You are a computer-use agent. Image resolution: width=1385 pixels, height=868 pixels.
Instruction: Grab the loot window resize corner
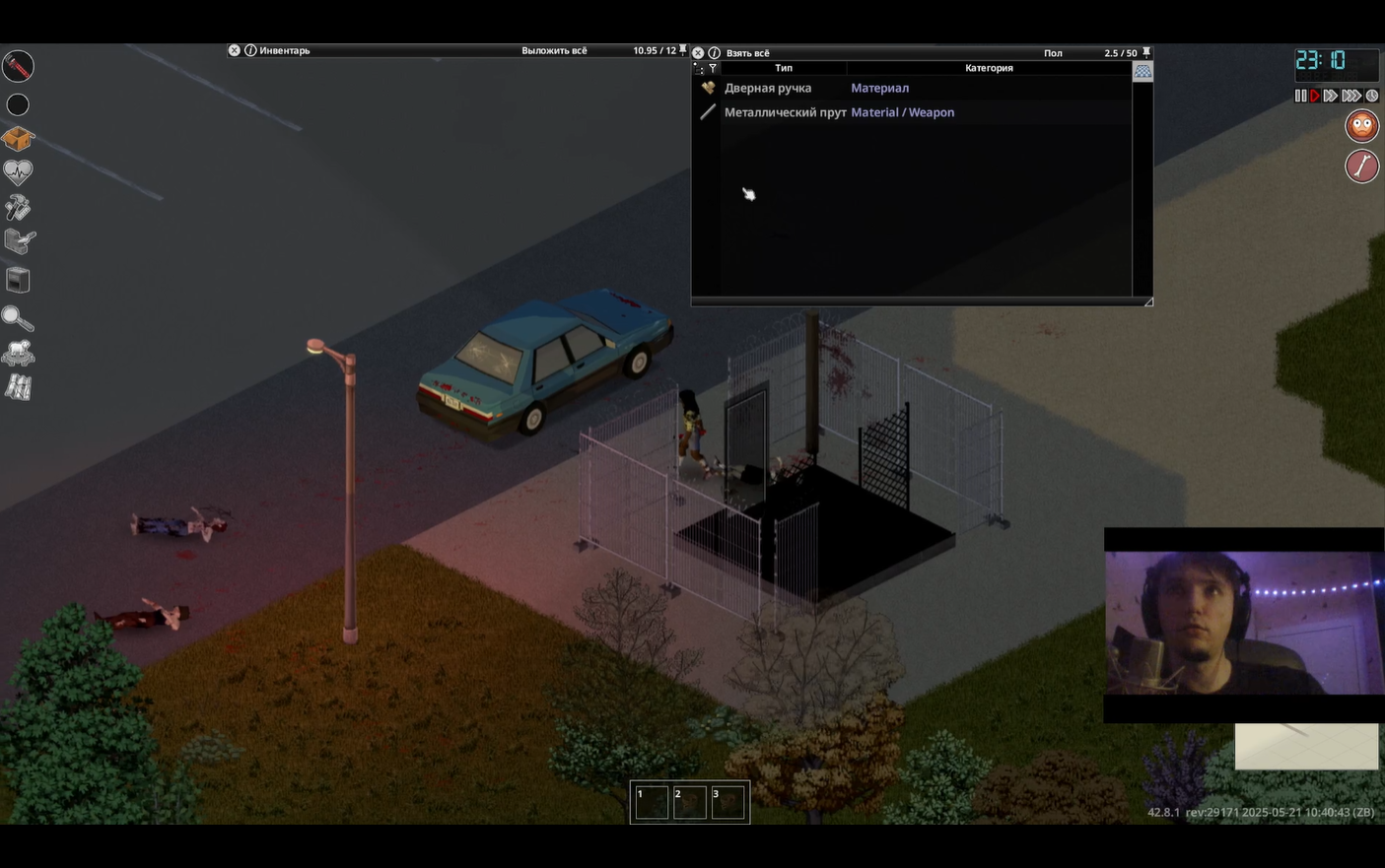click(1148, 301)
